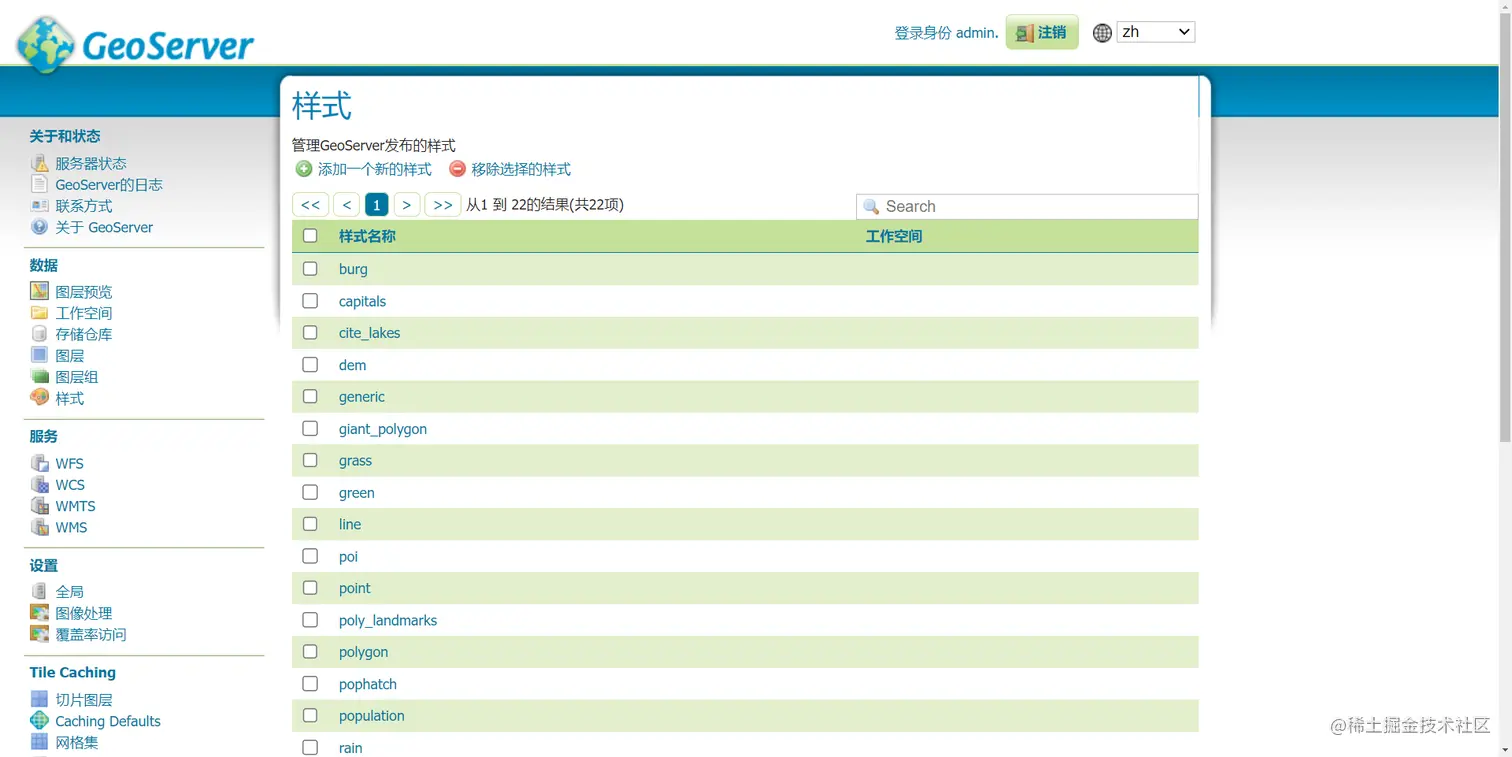Click the GeoServer logo
Viewport: 1512px width, 757px height.
[135, 45]
